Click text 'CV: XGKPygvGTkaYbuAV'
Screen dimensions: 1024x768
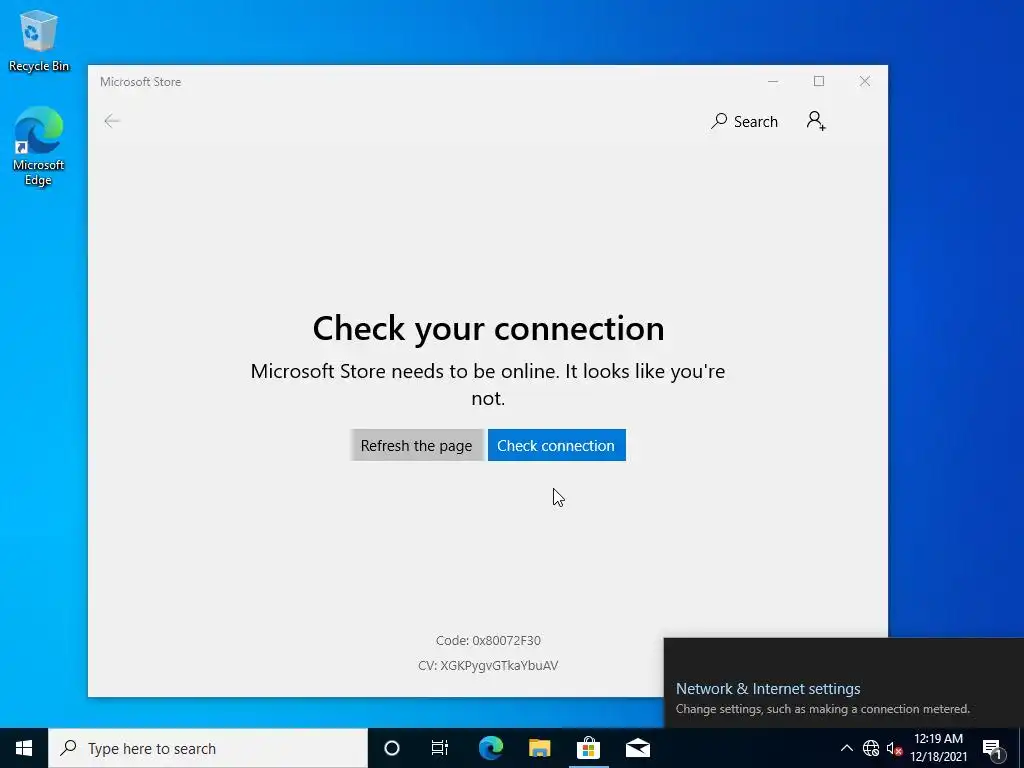point(488,665)
